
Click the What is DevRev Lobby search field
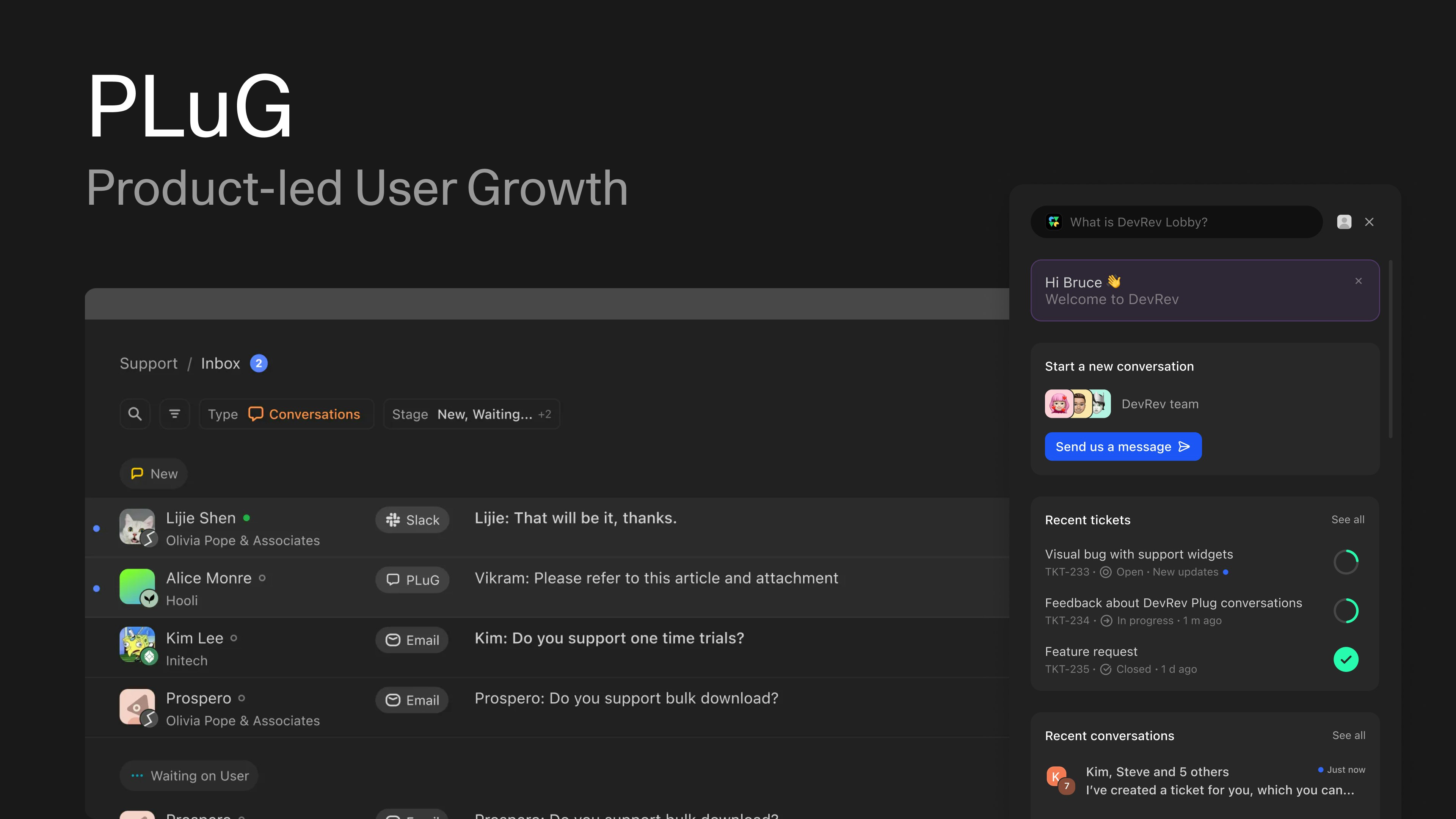1176,222
